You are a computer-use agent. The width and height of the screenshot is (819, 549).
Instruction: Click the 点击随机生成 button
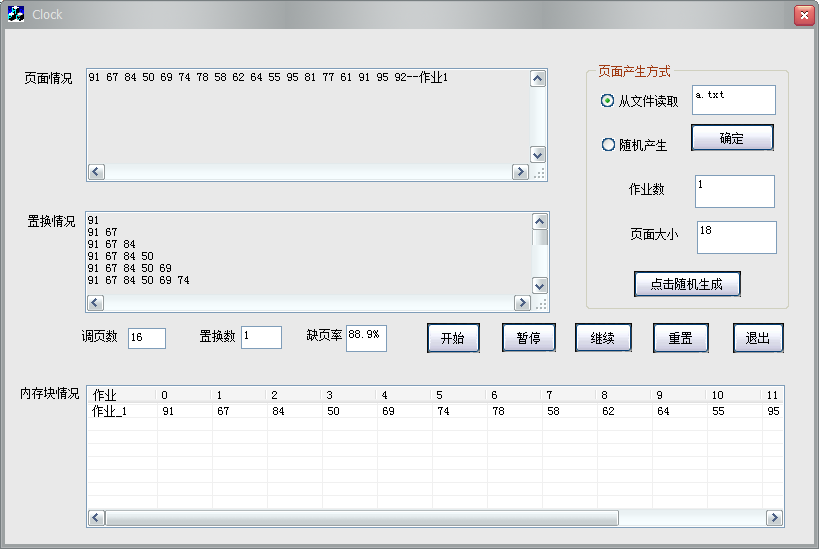[x=687, y=284]
